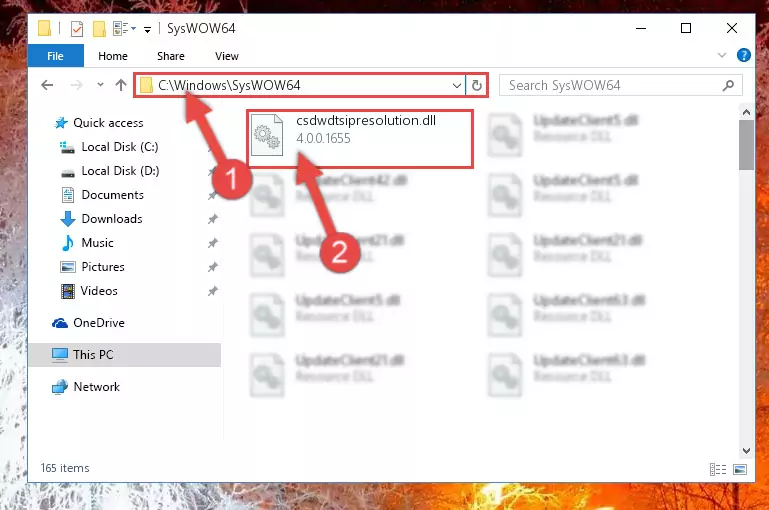This screenshot has width=769, height=510.
Task: Click the version text 4.0.0.1655
Action: pyautogui.click(x=323, y=138)
